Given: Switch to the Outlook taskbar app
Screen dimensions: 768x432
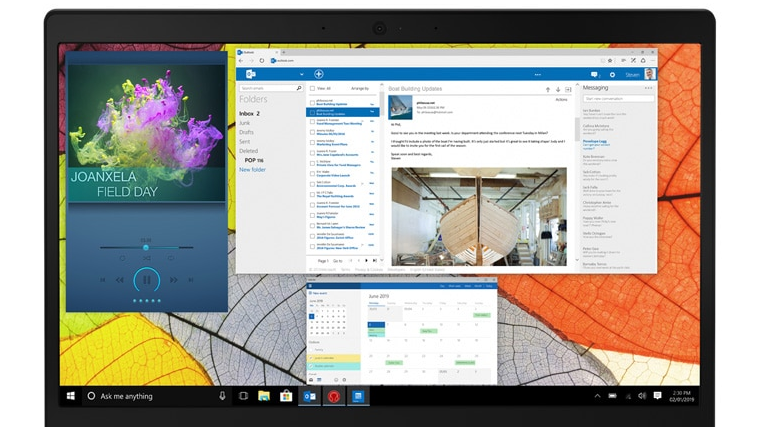Looking at the screenshot, I should coord(310,396).
